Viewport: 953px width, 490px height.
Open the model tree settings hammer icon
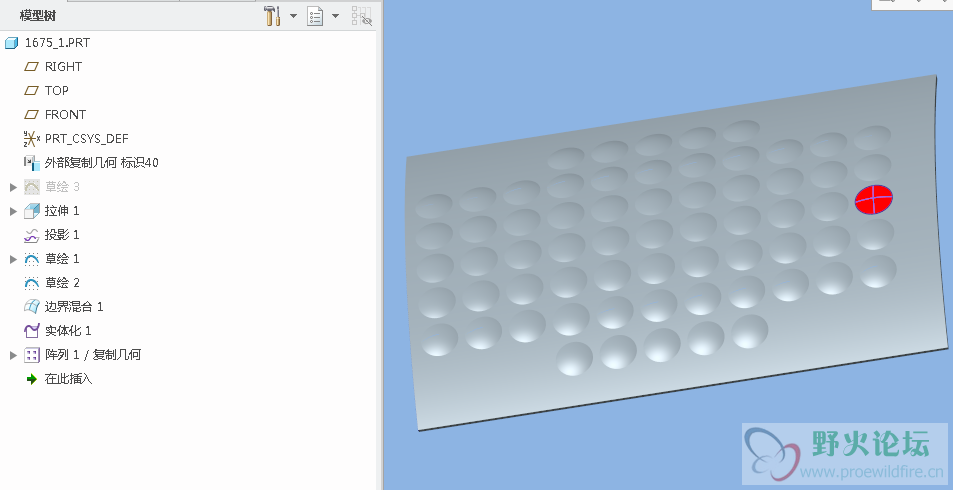coord(272,16)
